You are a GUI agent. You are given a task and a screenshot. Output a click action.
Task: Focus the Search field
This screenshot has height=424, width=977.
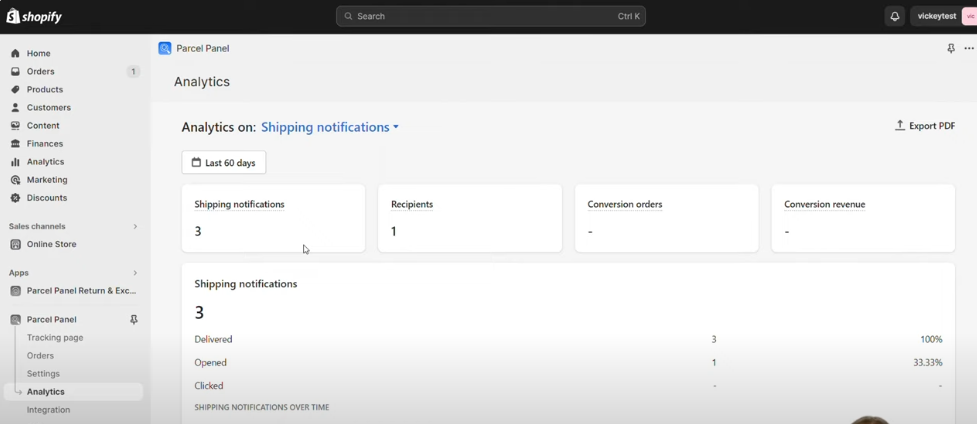pos(491,16)
